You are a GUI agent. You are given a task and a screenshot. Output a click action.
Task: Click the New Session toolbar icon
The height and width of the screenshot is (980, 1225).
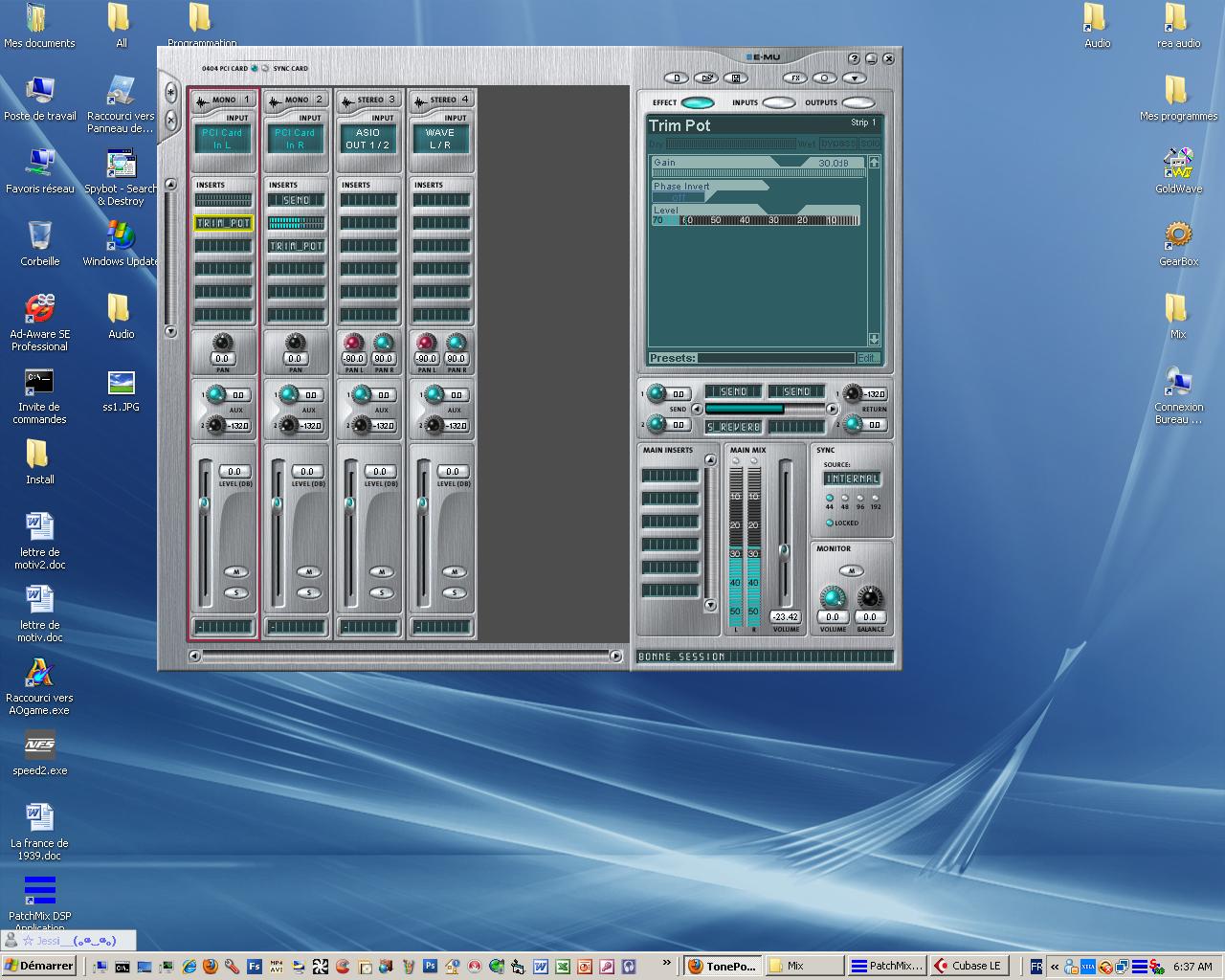point(676,78)
